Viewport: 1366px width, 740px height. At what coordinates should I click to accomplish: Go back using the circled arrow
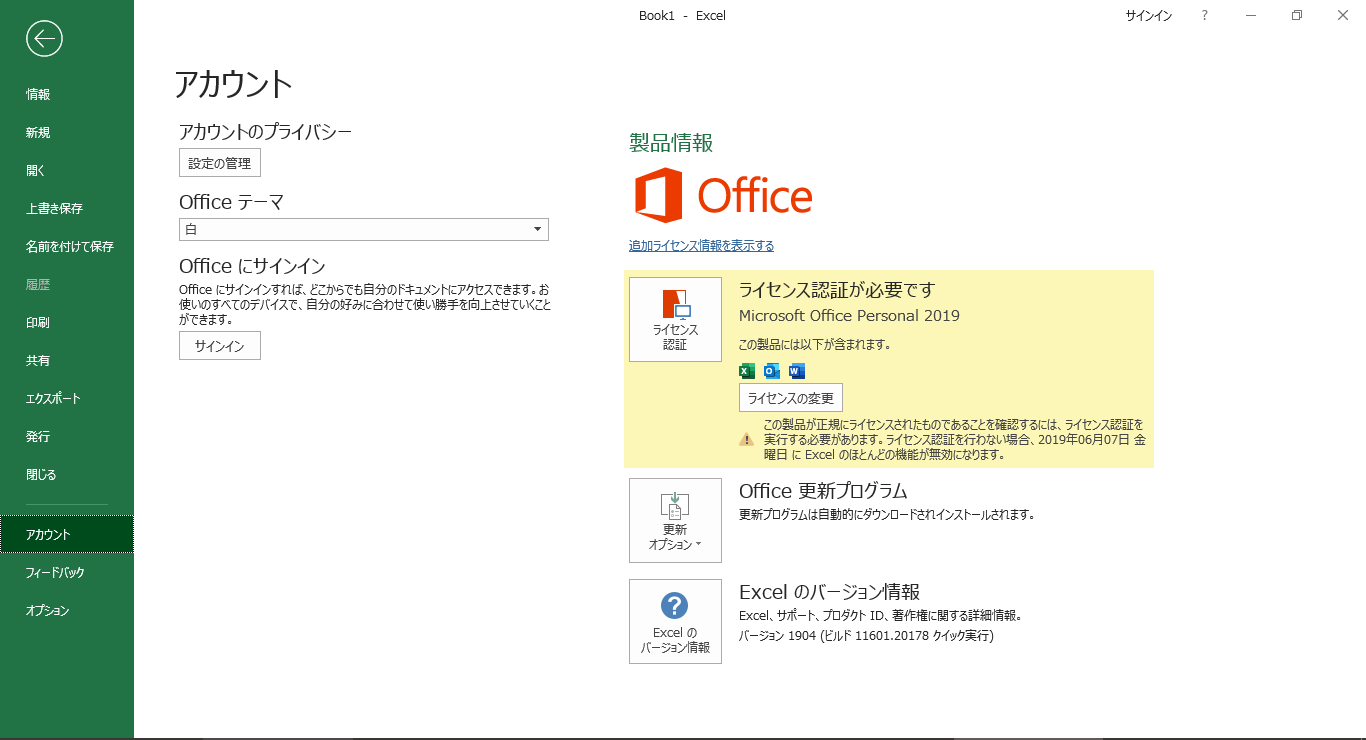point(45,39)
